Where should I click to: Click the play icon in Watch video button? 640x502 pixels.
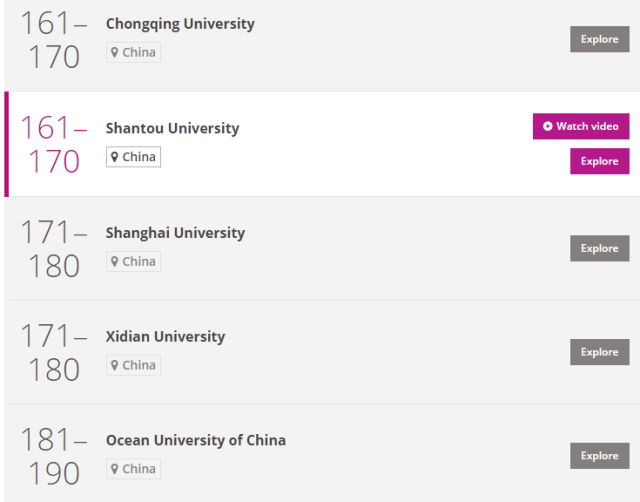(x=547, y=126)
